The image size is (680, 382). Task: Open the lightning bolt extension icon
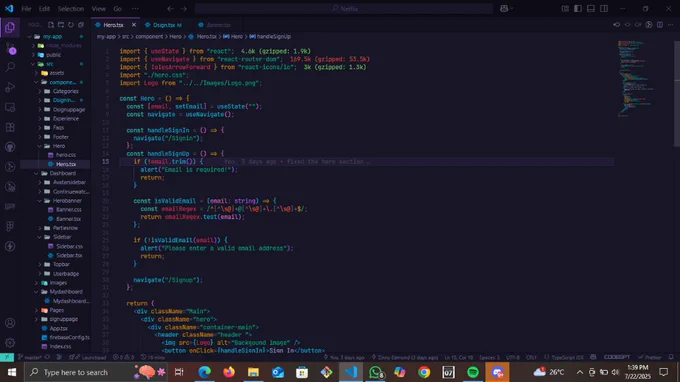[10, 246]
